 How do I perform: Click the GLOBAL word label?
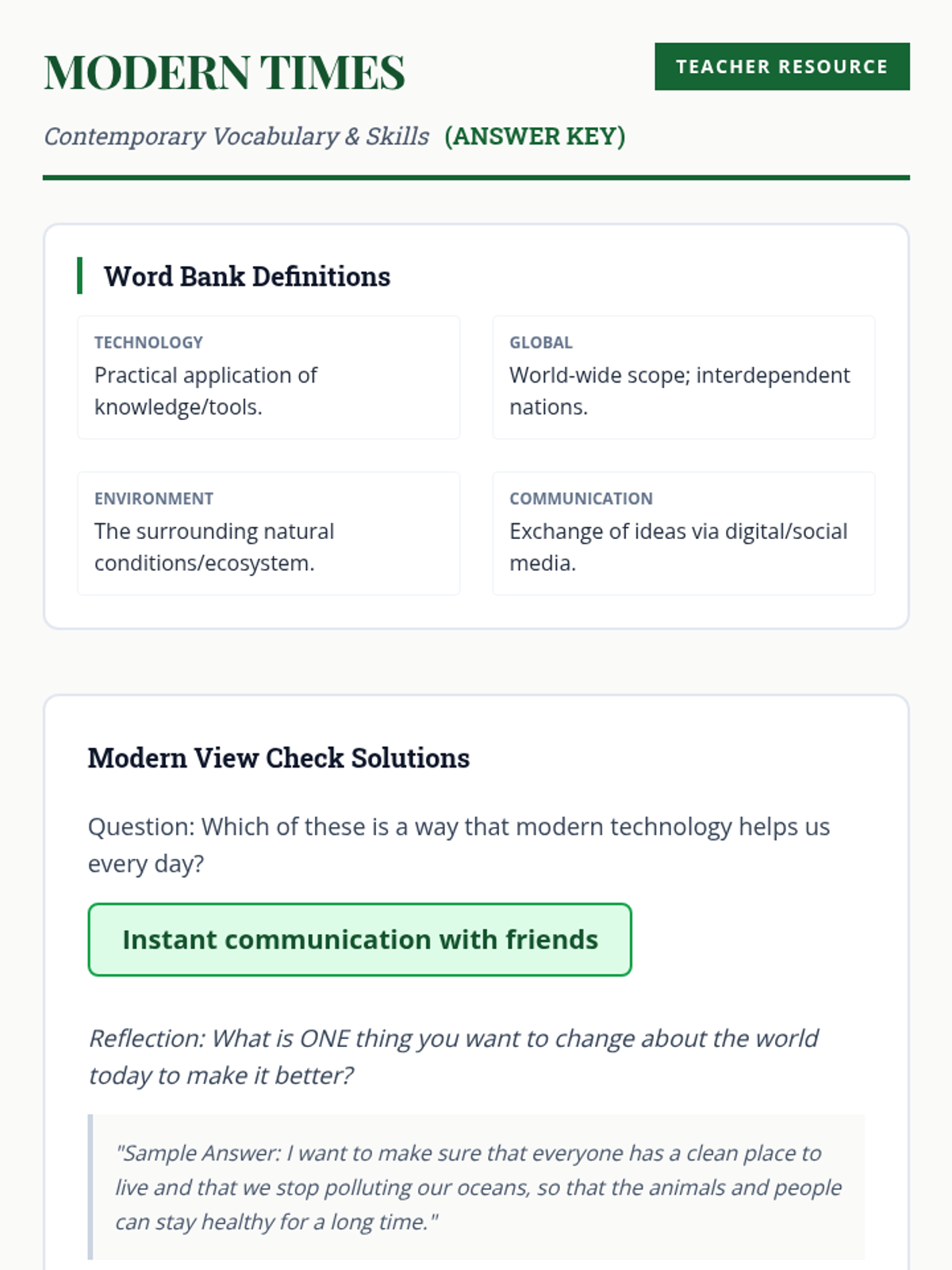click(x=540, y=342)
